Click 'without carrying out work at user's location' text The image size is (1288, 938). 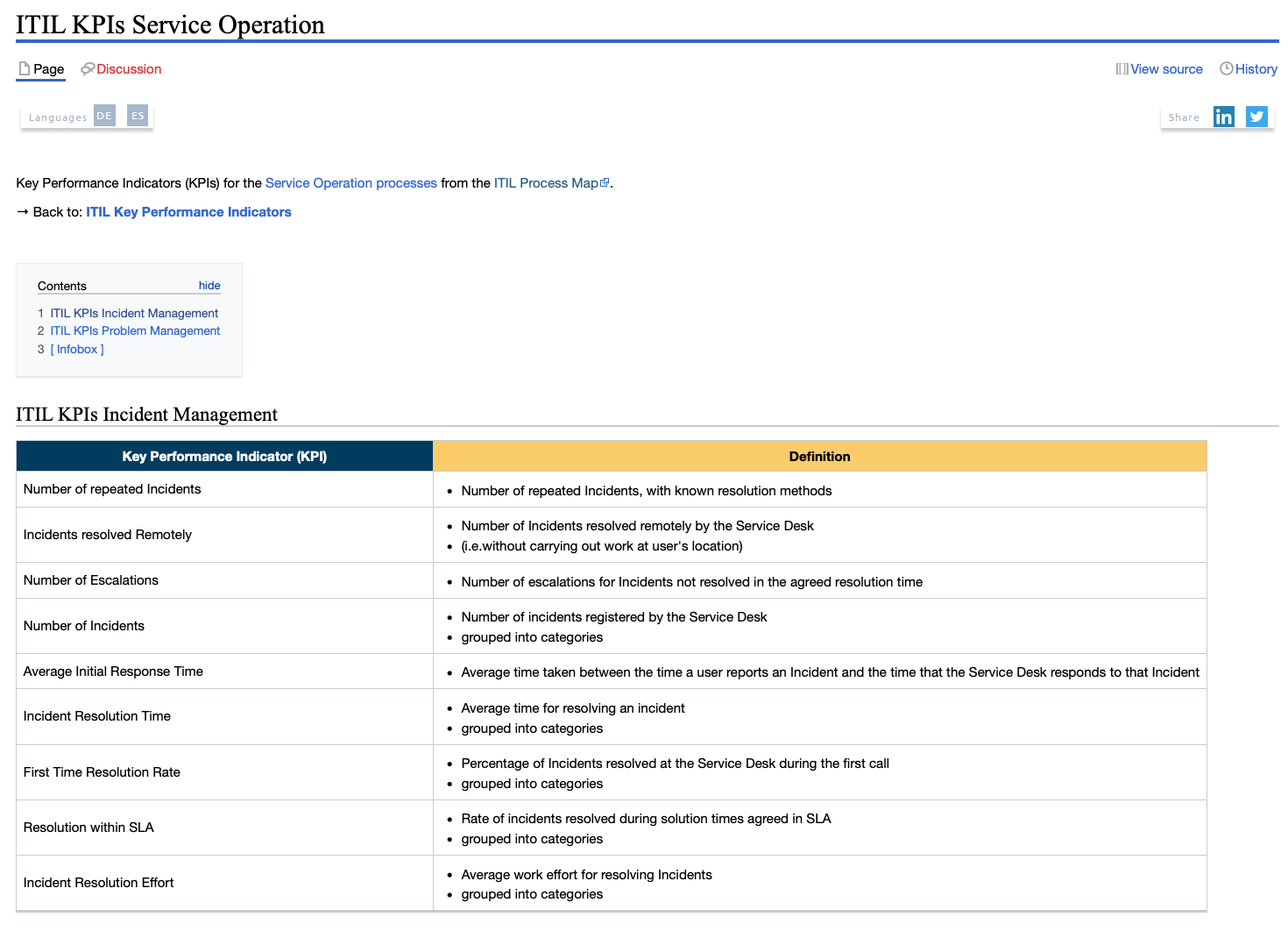click(x=610, y=546)
